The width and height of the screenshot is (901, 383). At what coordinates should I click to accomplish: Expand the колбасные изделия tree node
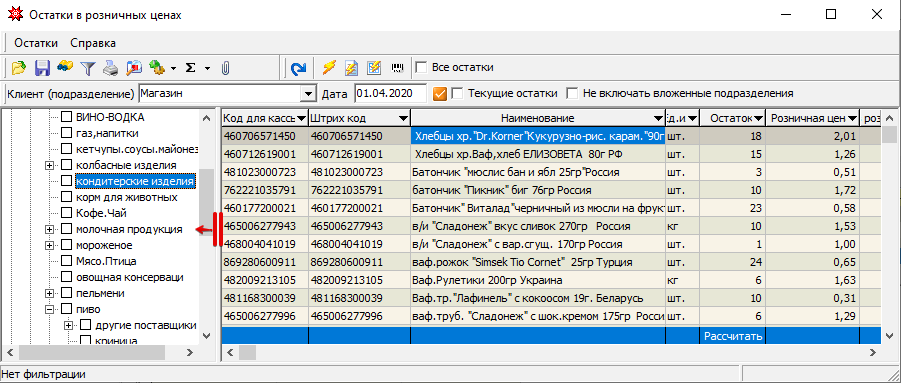pos(49,165)
